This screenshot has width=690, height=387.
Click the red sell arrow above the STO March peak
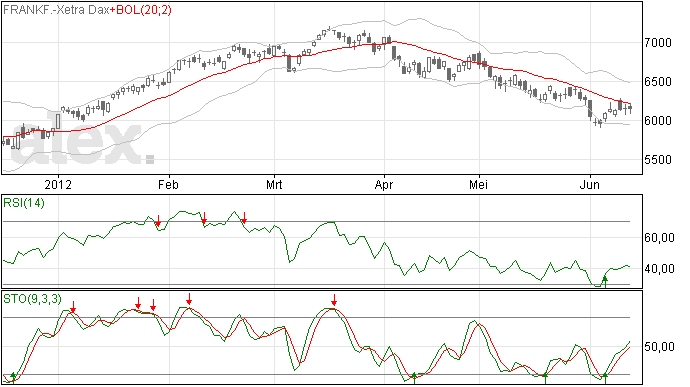click(334, 300)
